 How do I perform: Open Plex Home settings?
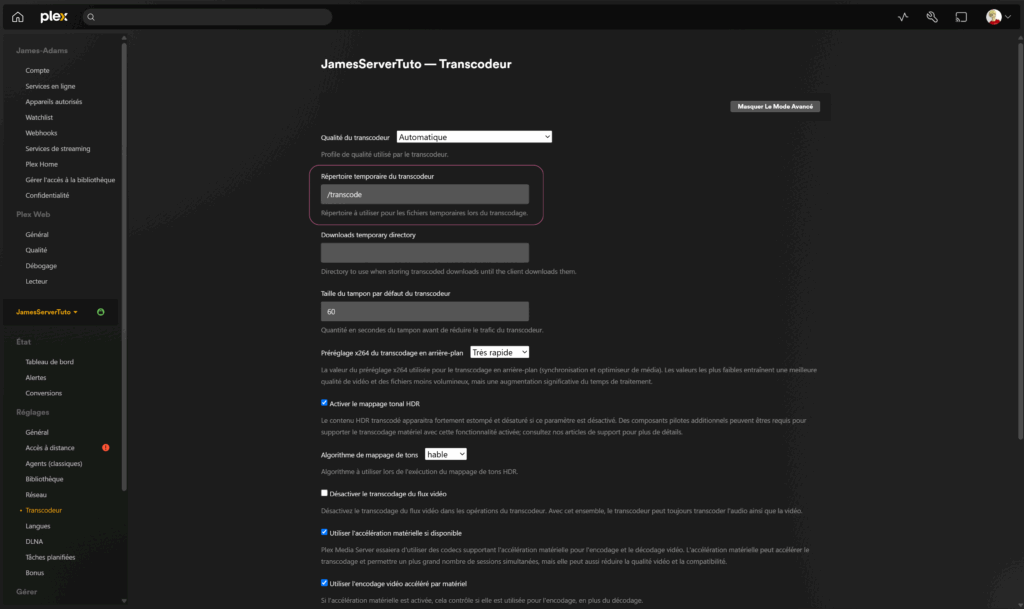[x=42, y=164]
